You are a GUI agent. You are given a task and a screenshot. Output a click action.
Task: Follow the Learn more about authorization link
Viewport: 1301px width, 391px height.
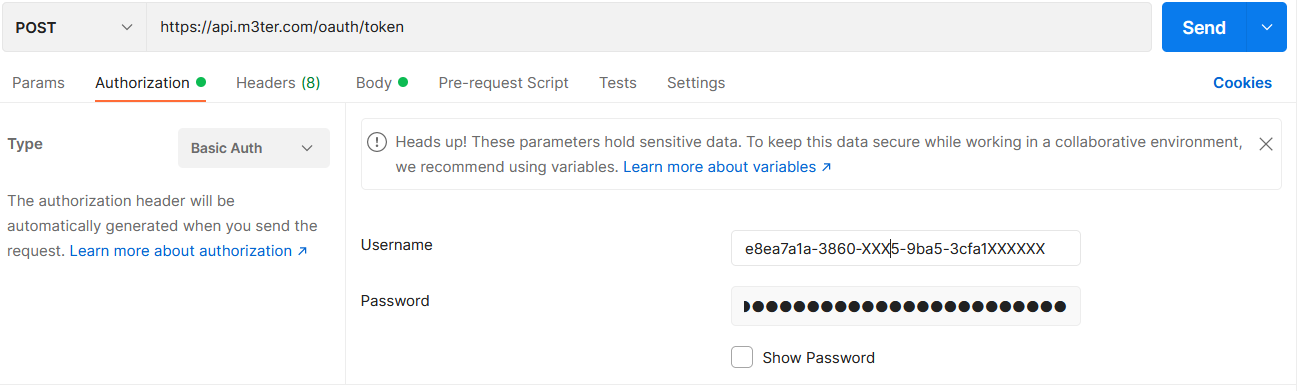click(188, 251)
